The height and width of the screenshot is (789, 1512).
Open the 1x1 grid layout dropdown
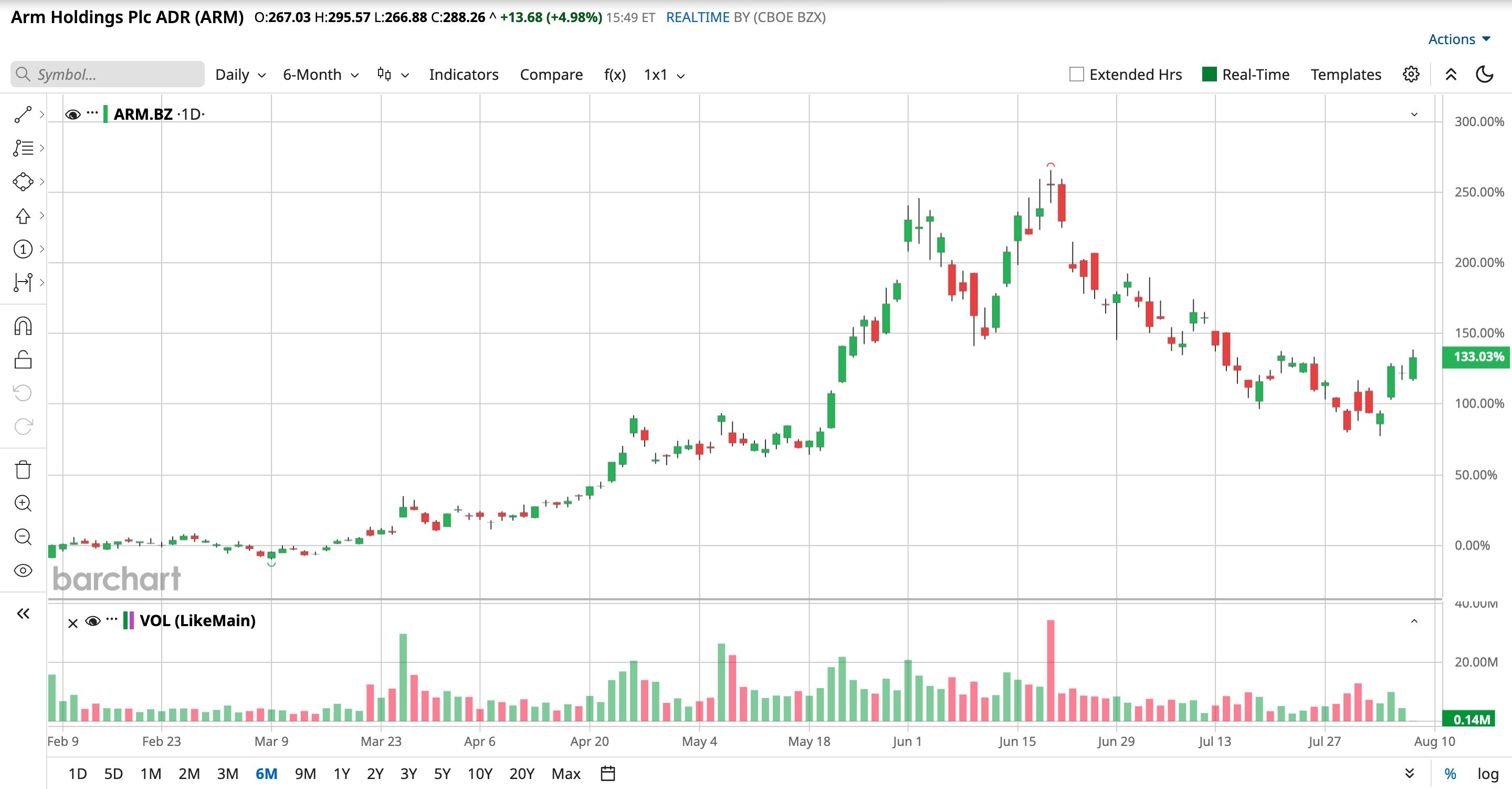pos(665,75)
